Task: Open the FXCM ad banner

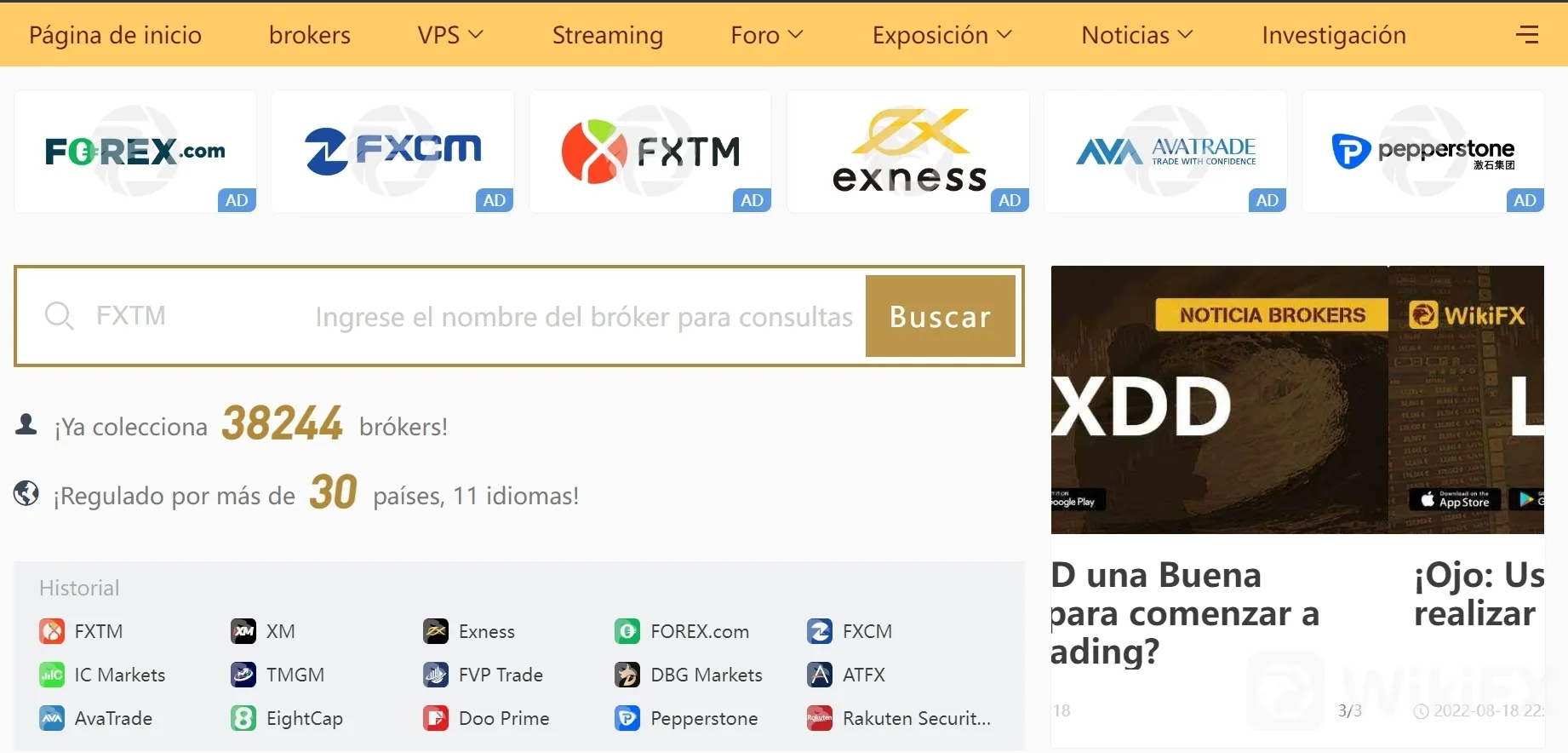Action: tap(392, 152)
